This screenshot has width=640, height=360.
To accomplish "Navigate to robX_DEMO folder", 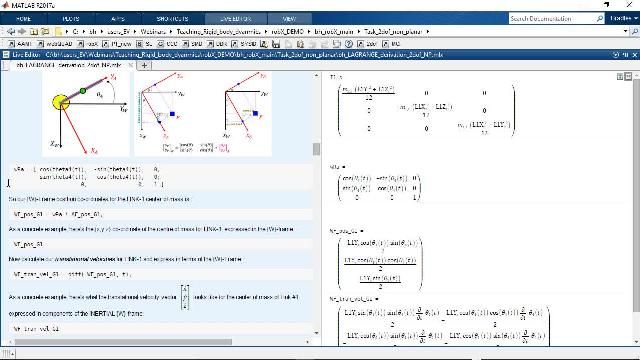I will pos(288,31).
